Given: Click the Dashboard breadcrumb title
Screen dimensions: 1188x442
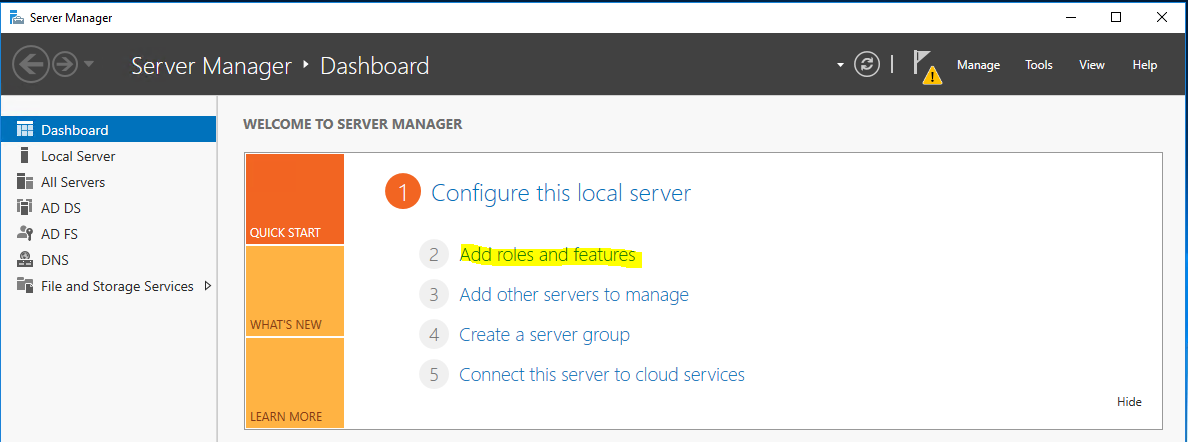Looking at the screenshot, I should click(374, 66).
